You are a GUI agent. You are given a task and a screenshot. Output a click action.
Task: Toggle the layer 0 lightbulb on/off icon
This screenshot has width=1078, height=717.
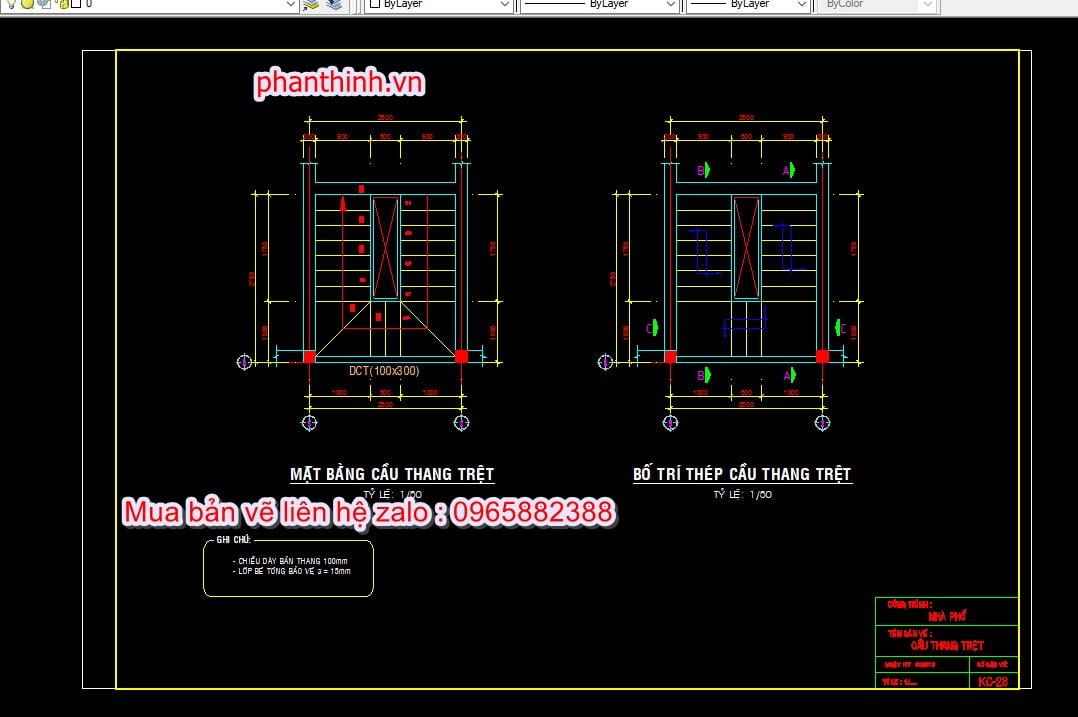[11, 3]
